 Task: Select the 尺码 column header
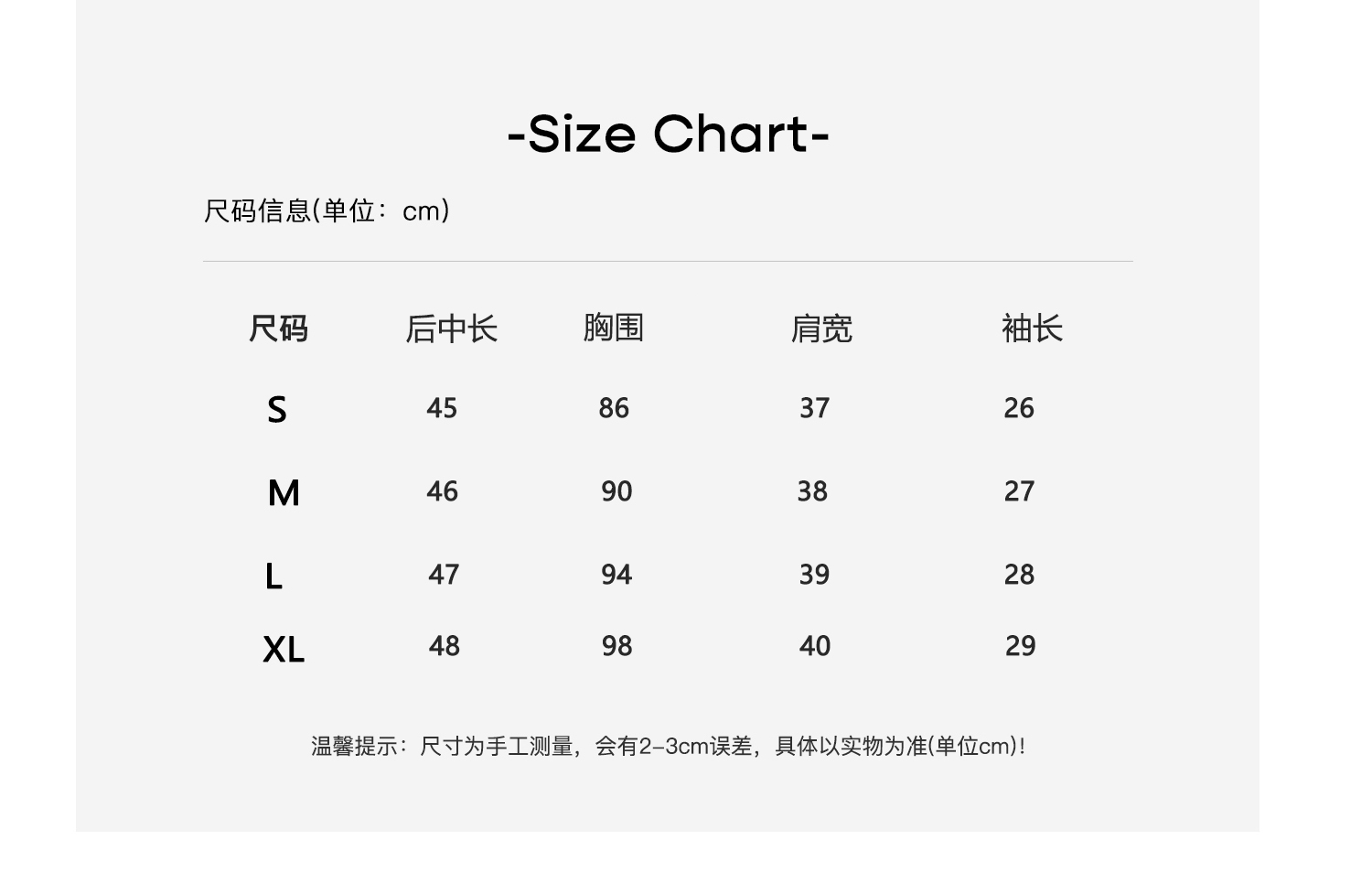(x=278, y=329)
